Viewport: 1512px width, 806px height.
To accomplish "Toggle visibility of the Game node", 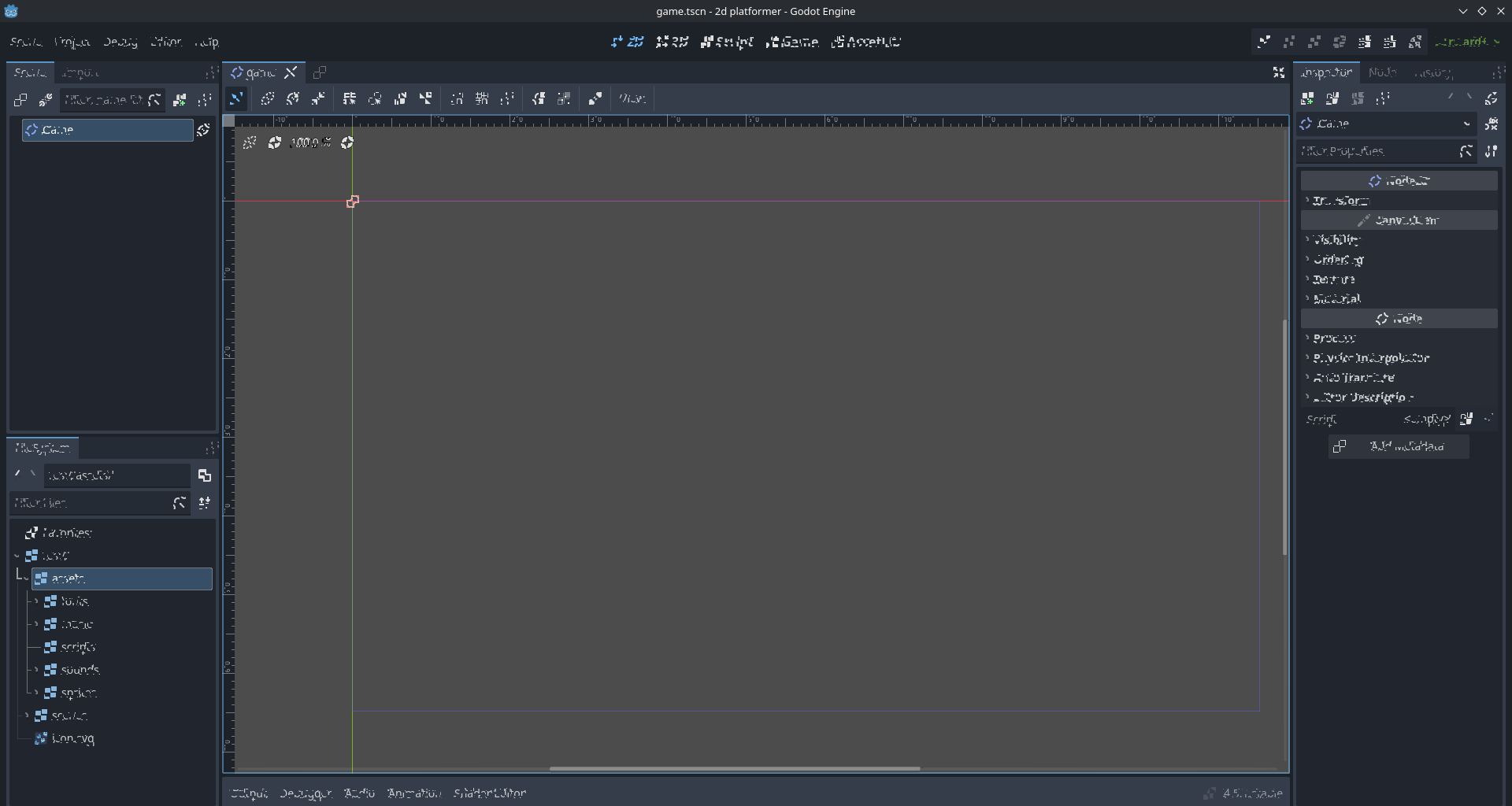I will click(203, 130).
